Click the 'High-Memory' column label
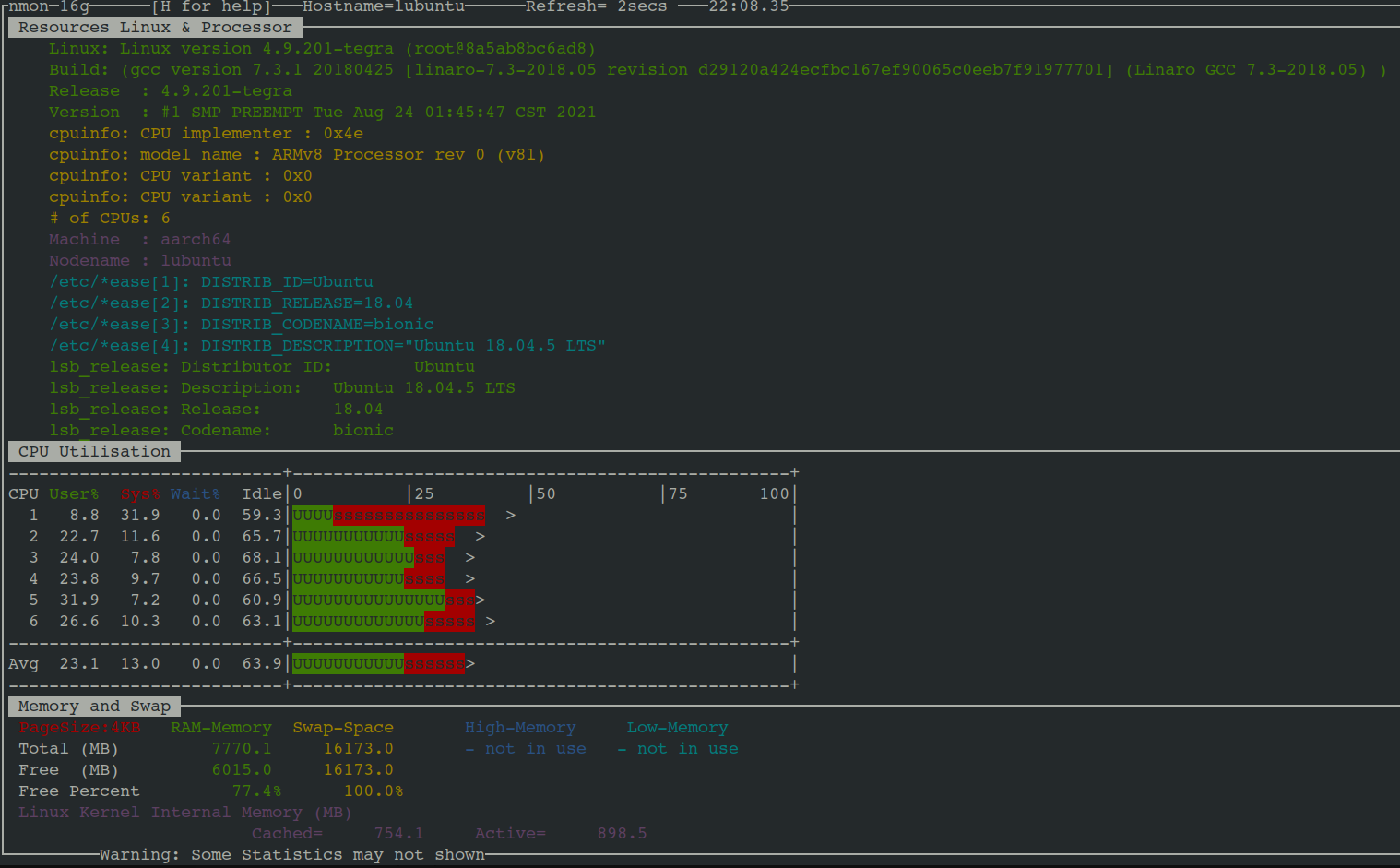This screenshot has width=1400, height=868. pyautogui.click(x=520, y=728)
